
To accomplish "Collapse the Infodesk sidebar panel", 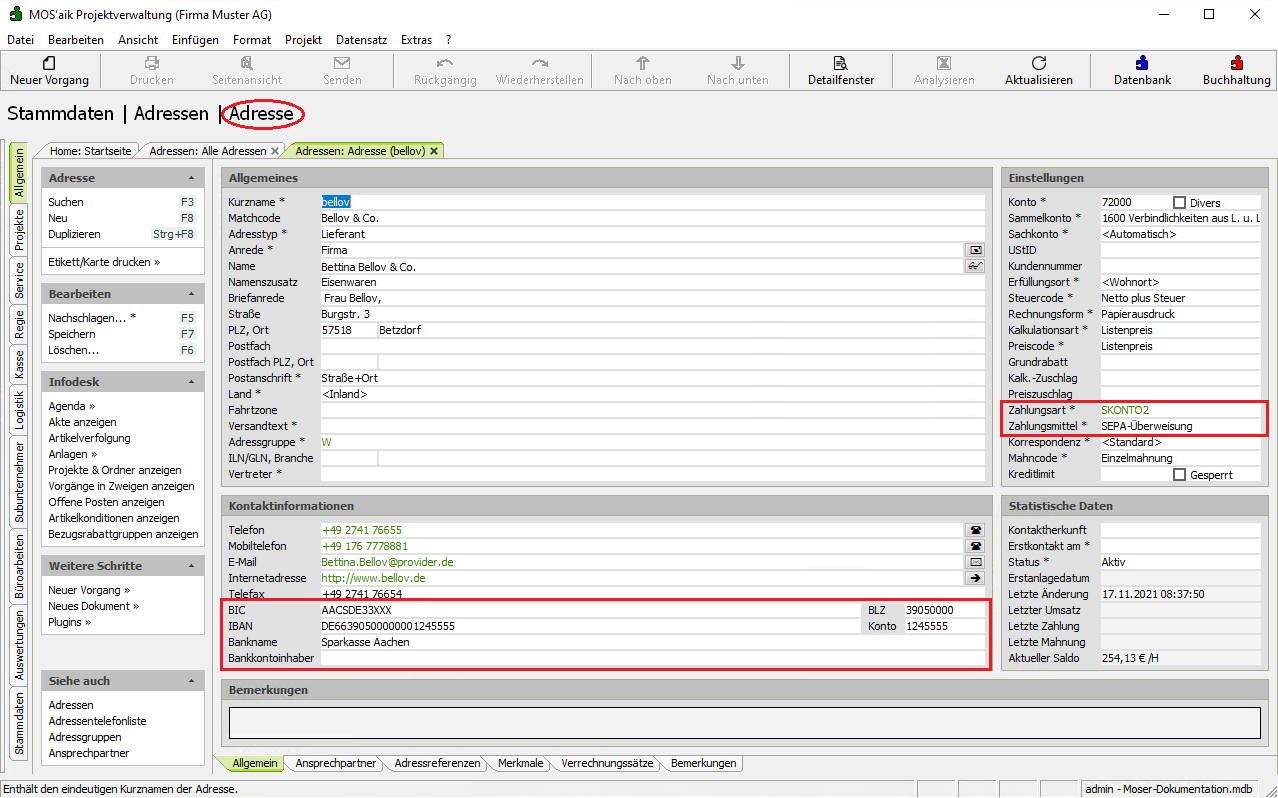I will [x=191, y=382].
